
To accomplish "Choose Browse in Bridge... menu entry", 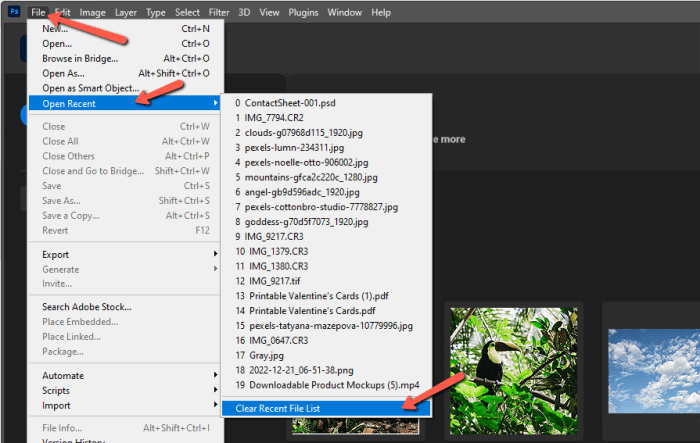I will pyautogui.click(x=79, y=58).
